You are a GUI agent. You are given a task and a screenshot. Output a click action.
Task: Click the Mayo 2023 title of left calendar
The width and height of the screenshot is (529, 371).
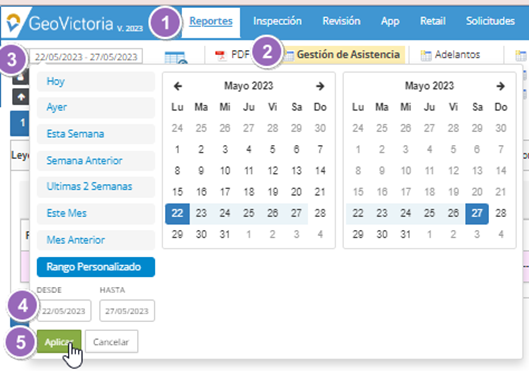coord(249,86)
